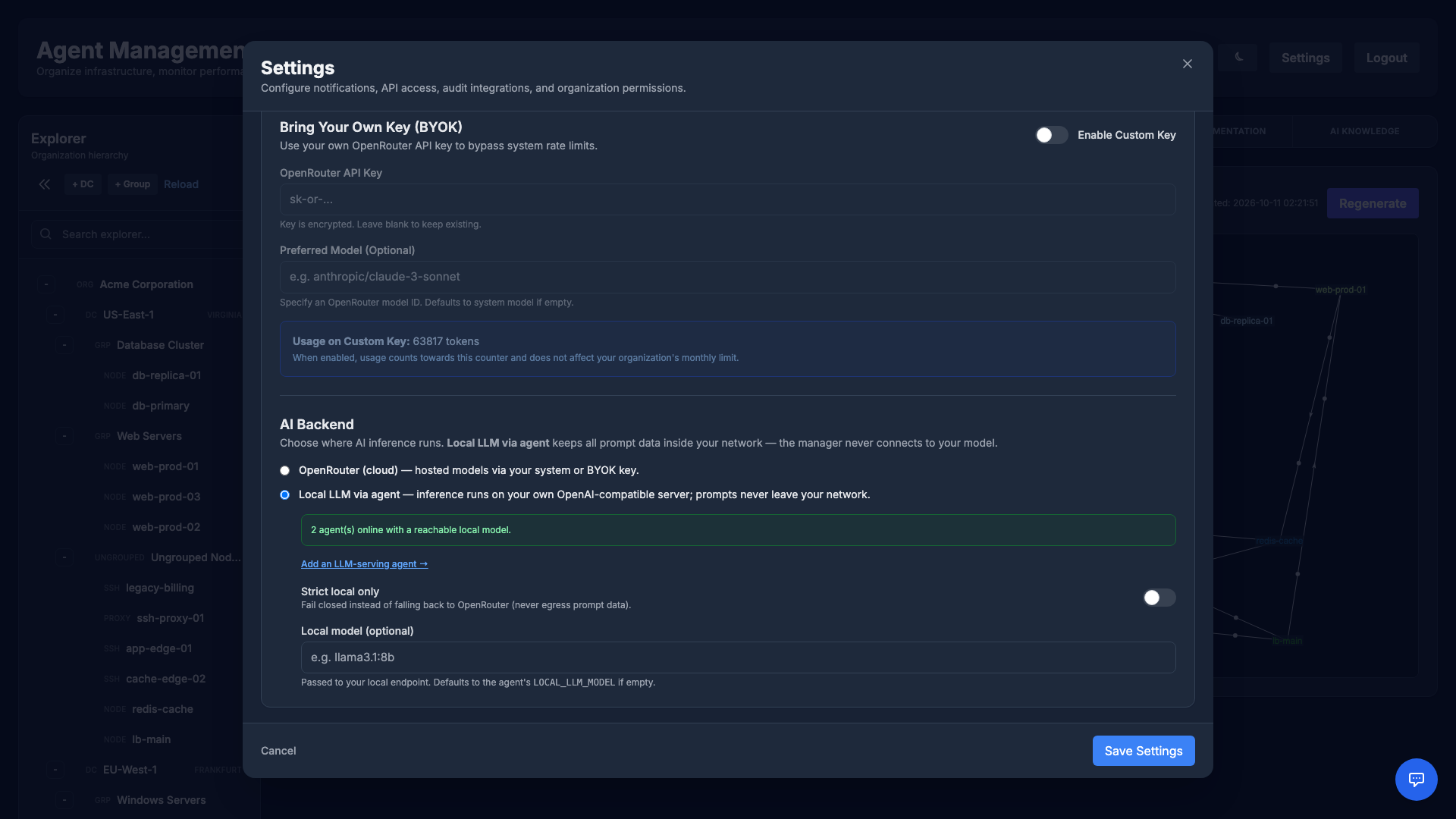The image size is (1456, 819).
Task: Close the Settings dialog with X icon
Action: (x=1188, y=64)
